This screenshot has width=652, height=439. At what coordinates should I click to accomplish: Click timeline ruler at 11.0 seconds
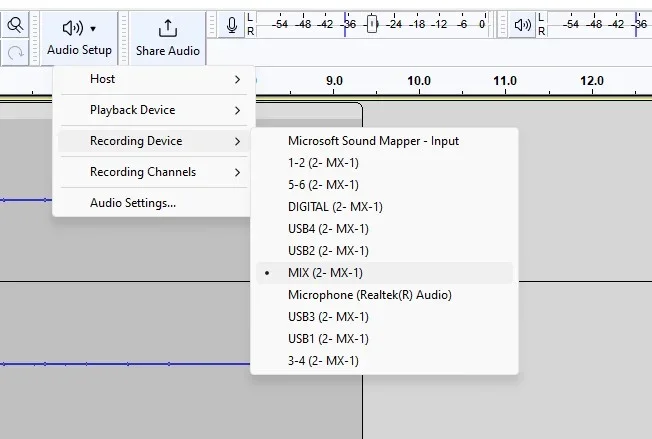505,81
